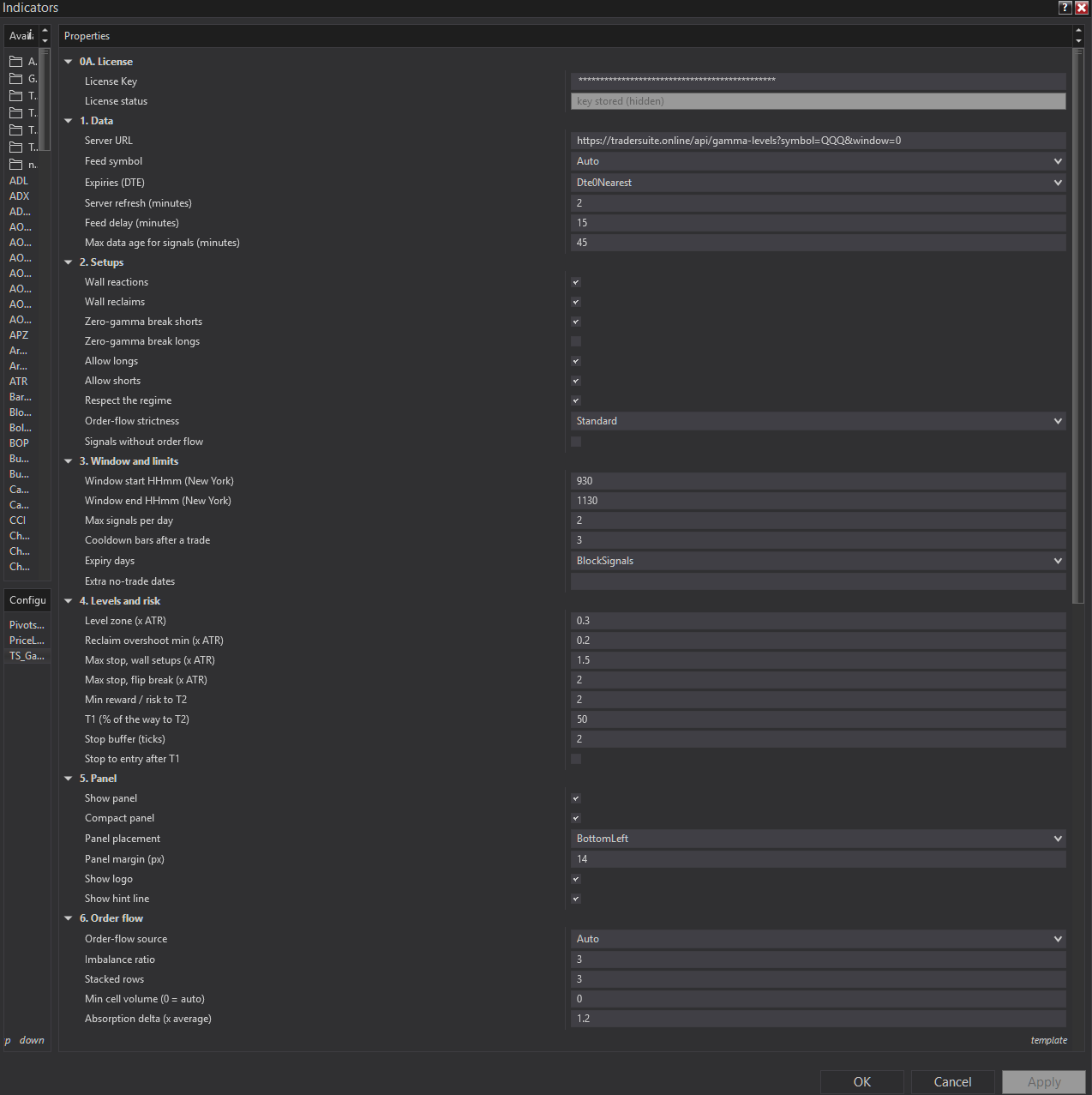
Task: Select the Properties panel header
Action: (x=565, y=36)
